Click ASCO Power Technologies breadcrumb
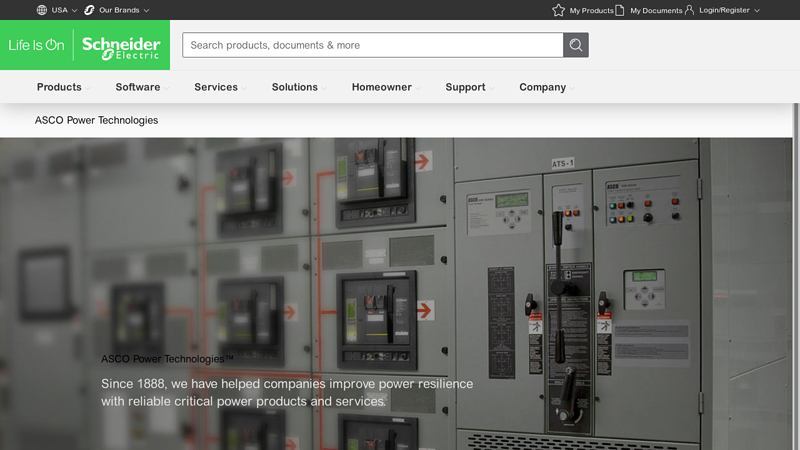This screenshot has height=450, width=800. pyautogui.click(x=96, y=120)
